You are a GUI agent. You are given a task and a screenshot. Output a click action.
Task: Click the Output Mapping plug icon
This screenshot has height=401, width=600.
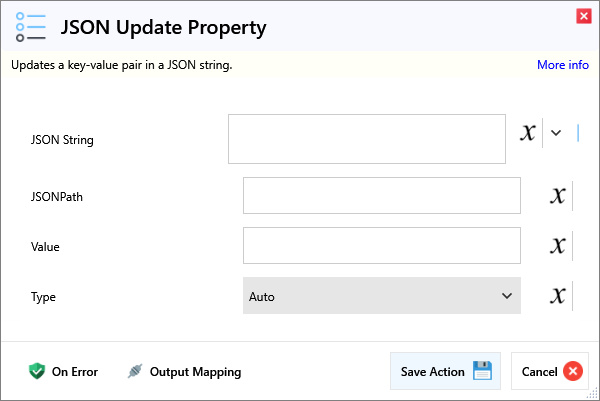coord(135,372)
